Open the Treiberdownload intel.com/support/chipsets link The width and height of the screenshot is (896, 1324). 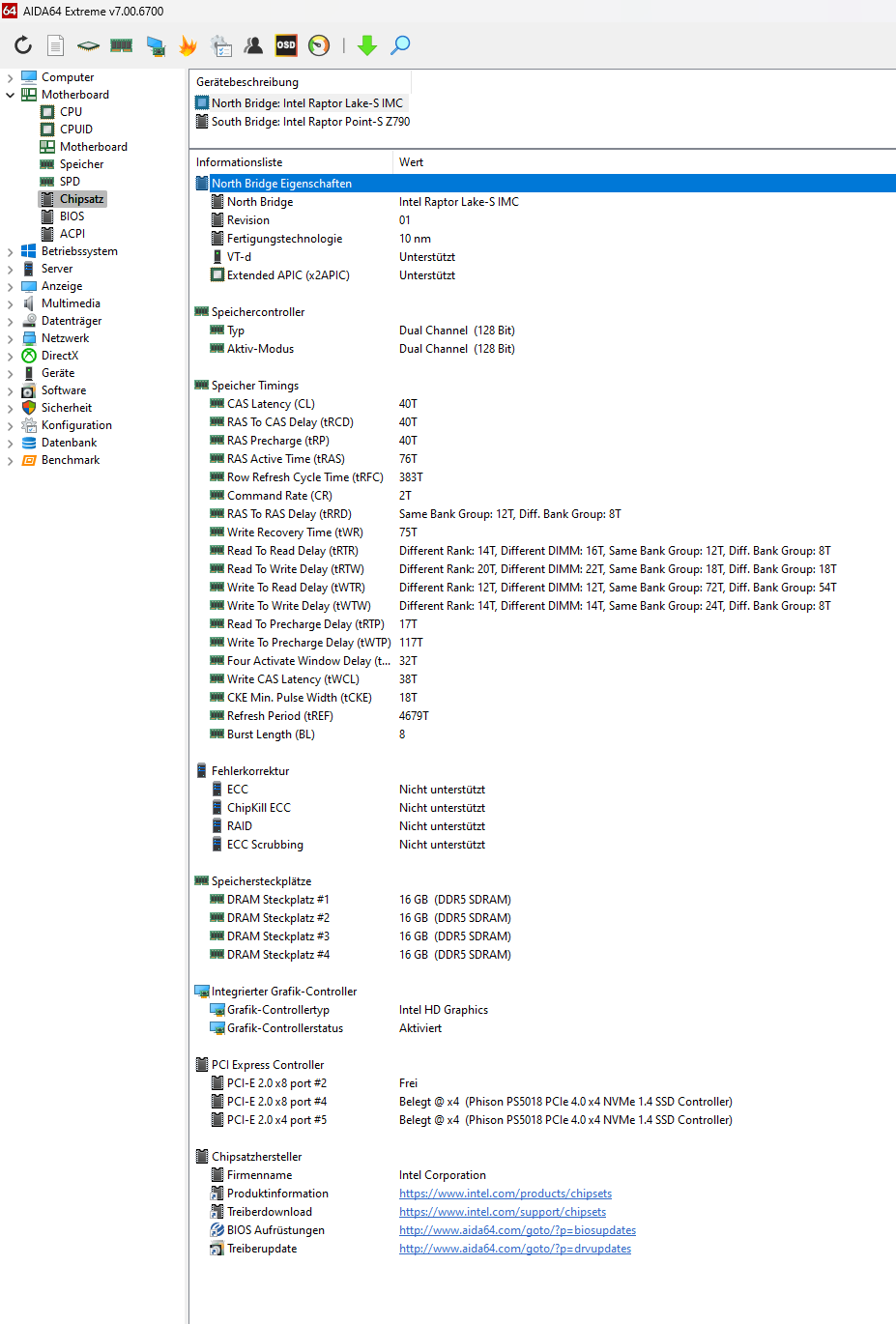(503, 1212)
